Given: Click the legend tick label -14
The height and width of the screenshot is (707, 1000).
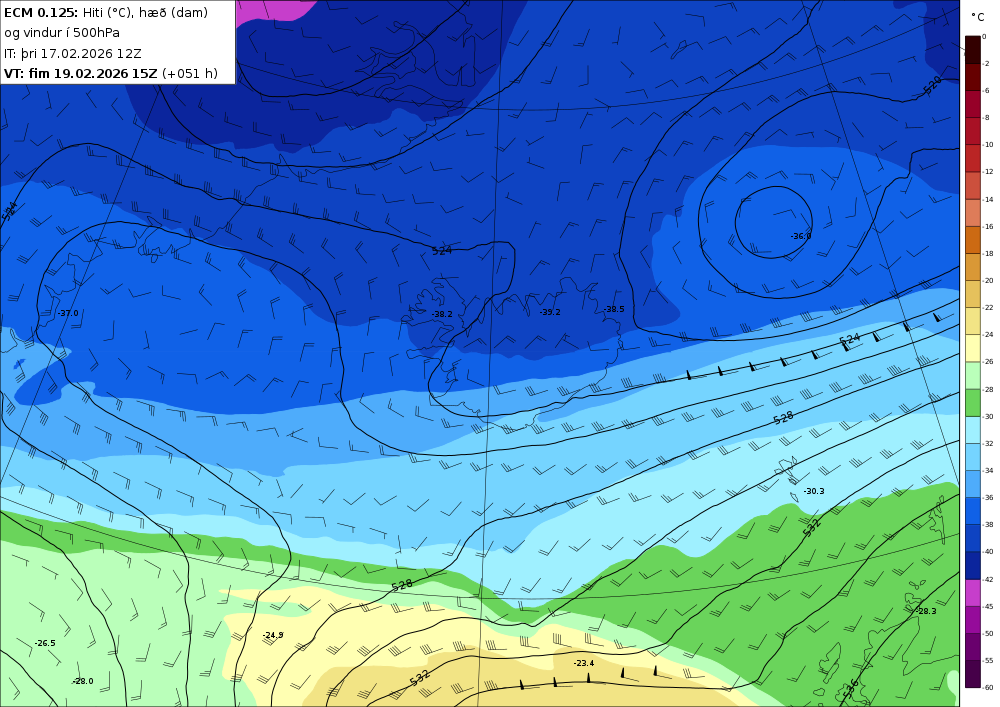Looking at the screenshot, I should pyautogui.click(x=987, y=200).
